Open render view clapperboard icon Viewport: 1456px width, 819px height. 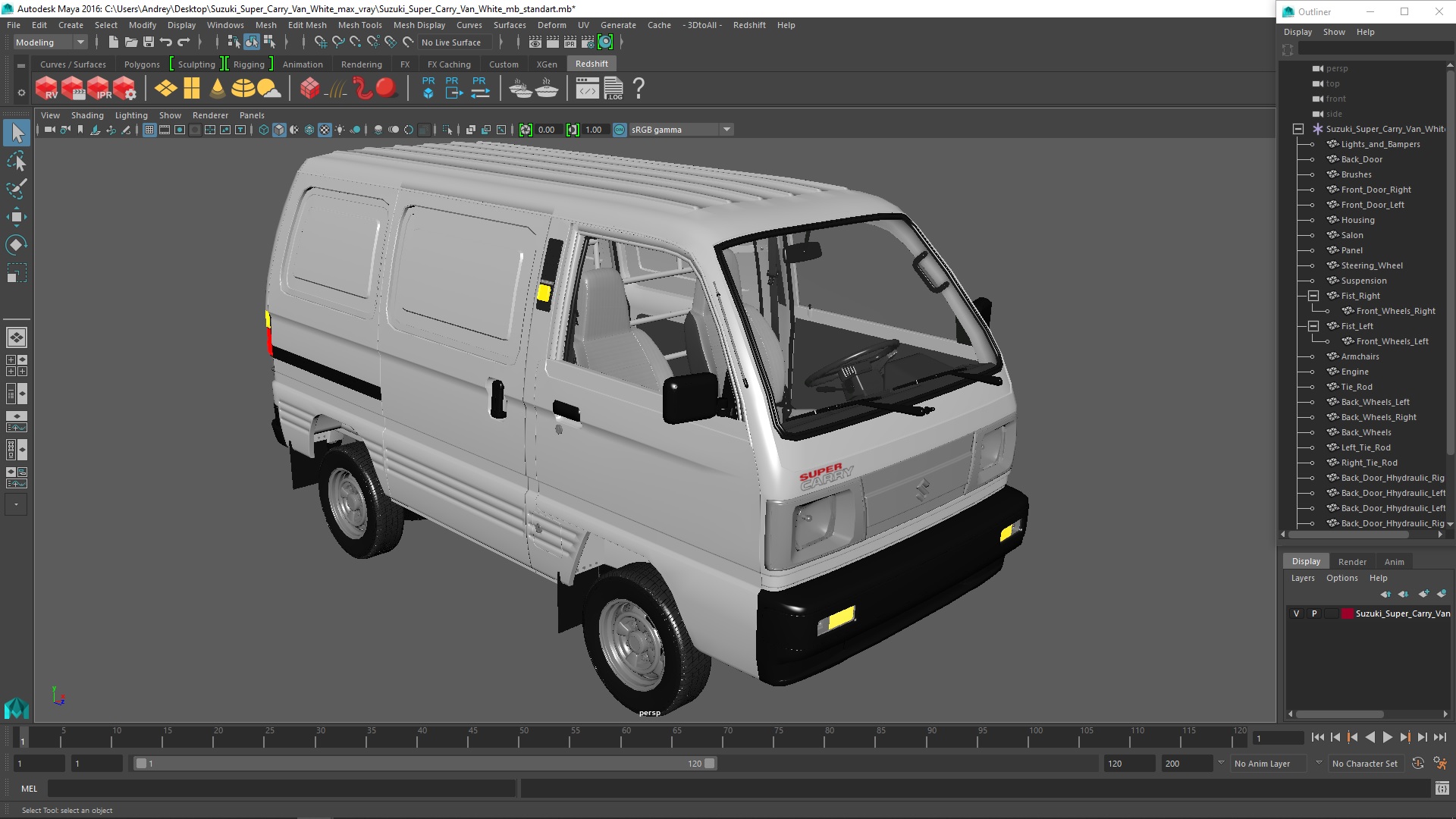coord(535,42)
